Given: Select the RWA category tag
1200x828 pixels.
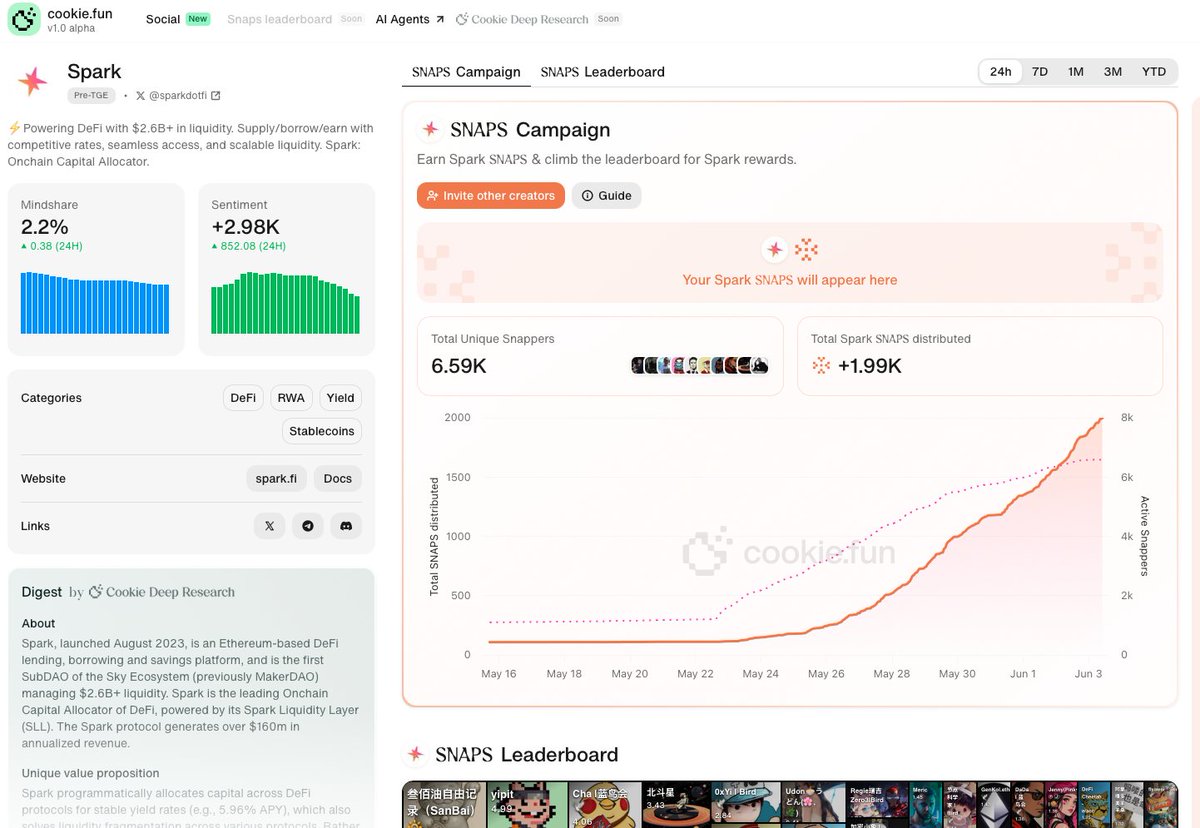Looking at the screenshot, I should point(291,398).
